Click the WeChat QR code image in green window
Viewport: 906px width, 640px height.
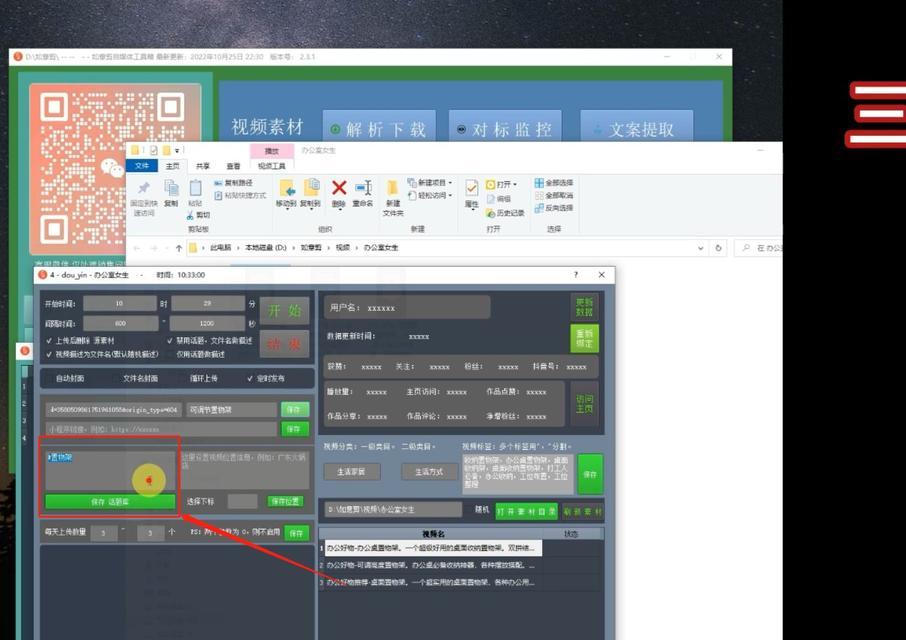115,169
